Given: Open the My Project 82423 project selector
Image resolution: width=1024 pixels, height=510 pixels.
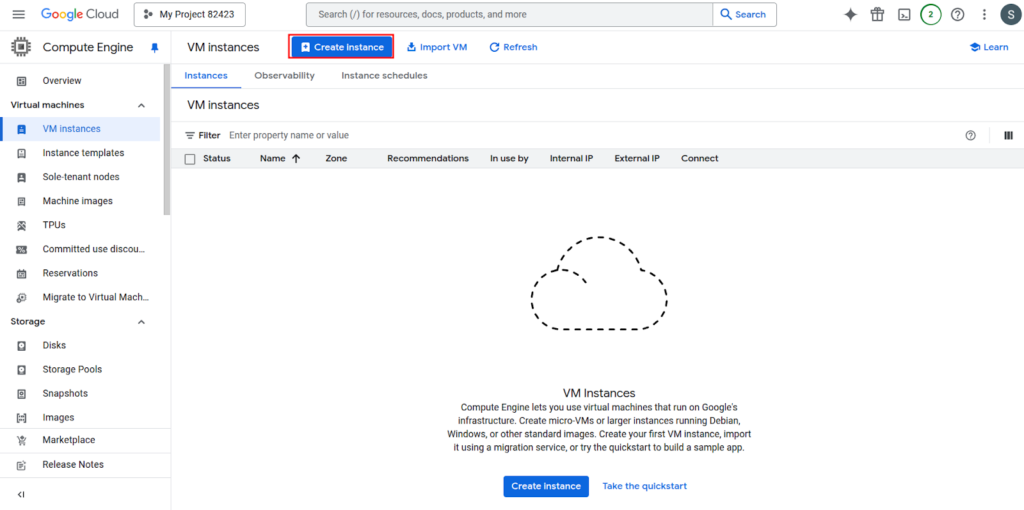Looking at the screenshot, I should click(189, 14).
